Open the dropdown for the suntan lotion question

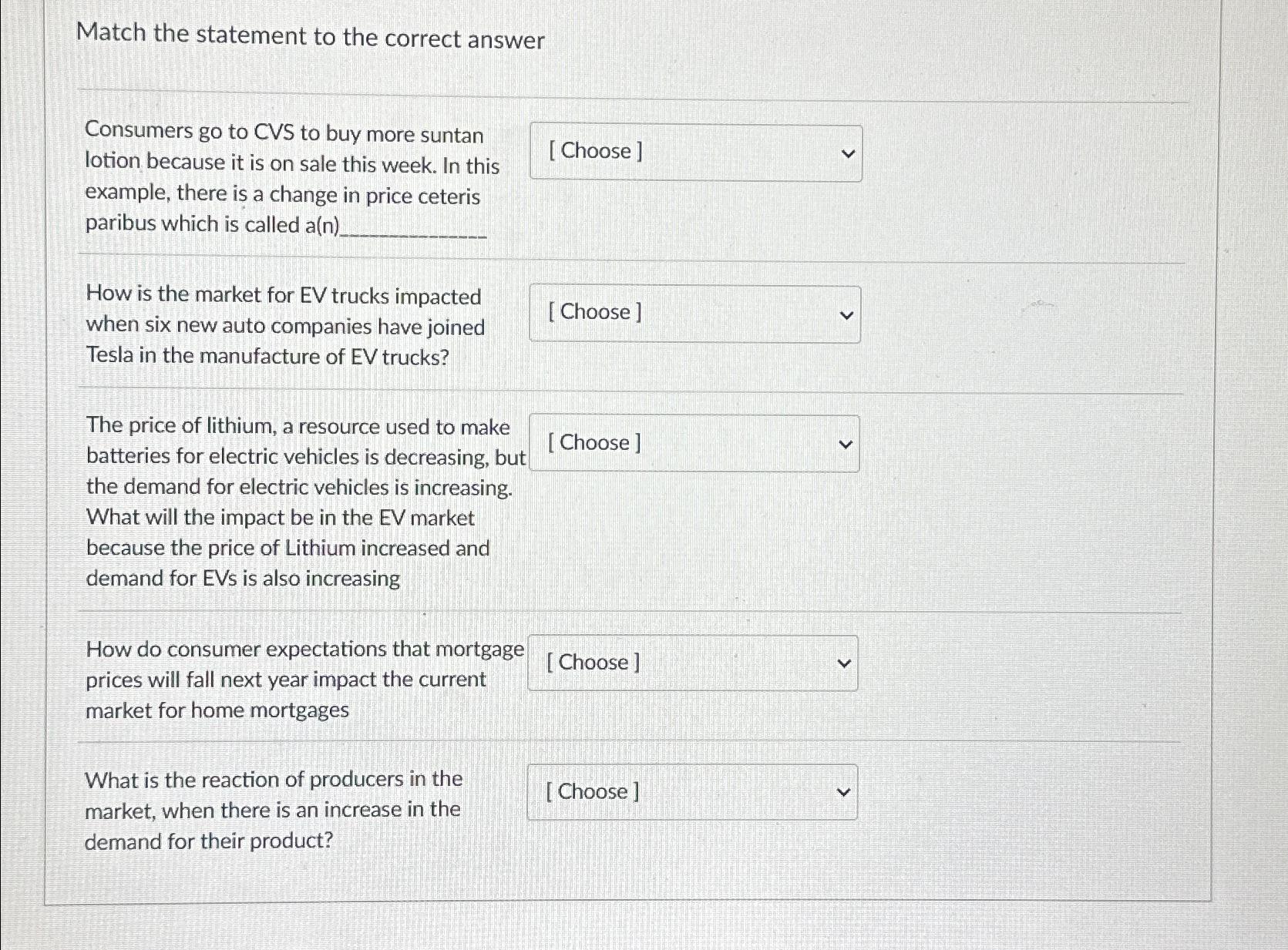694,153
